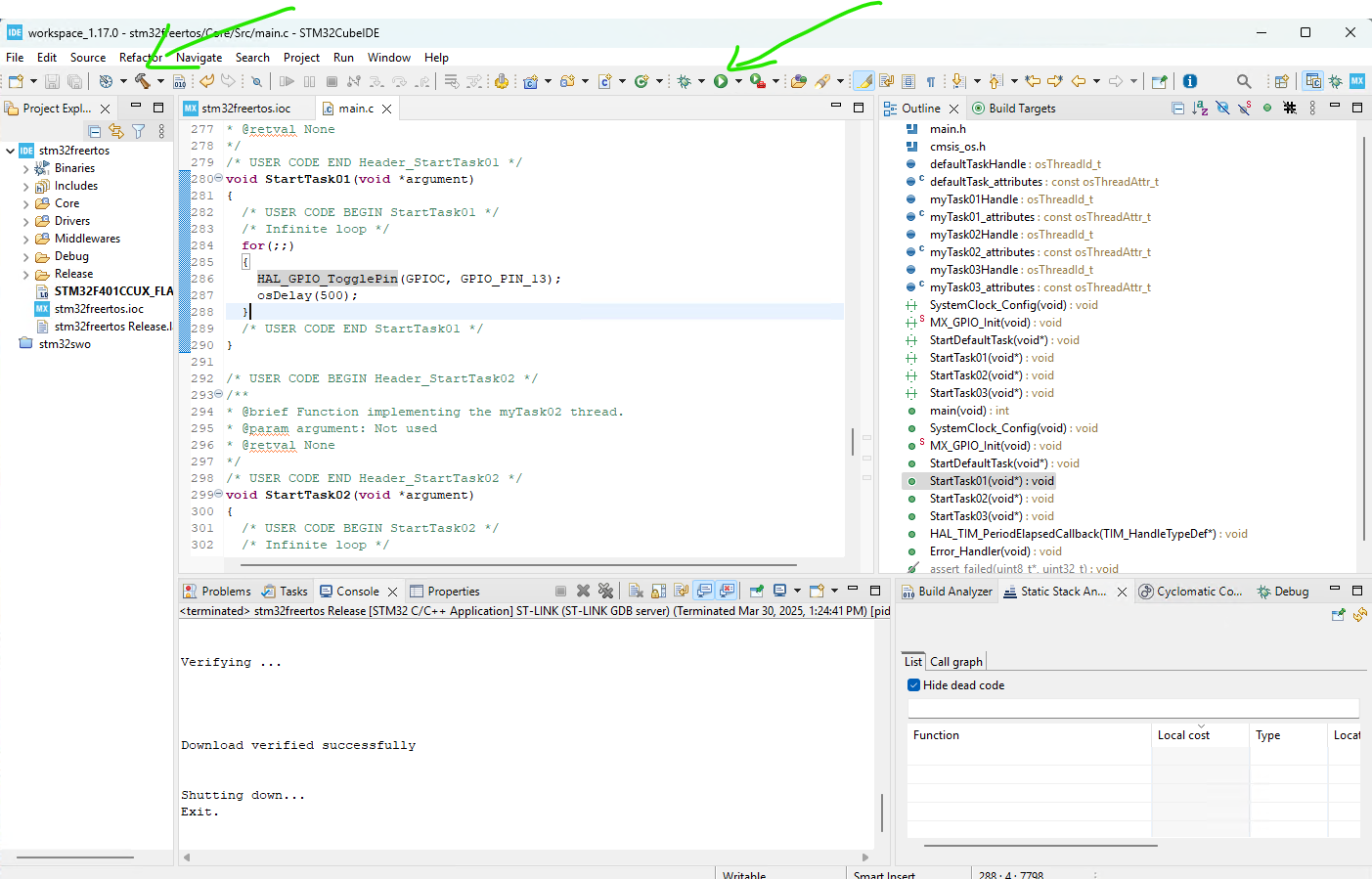Viewport: 1372px width, 879px height.
Task: Expand the Includes node
Action: (25, 186)
